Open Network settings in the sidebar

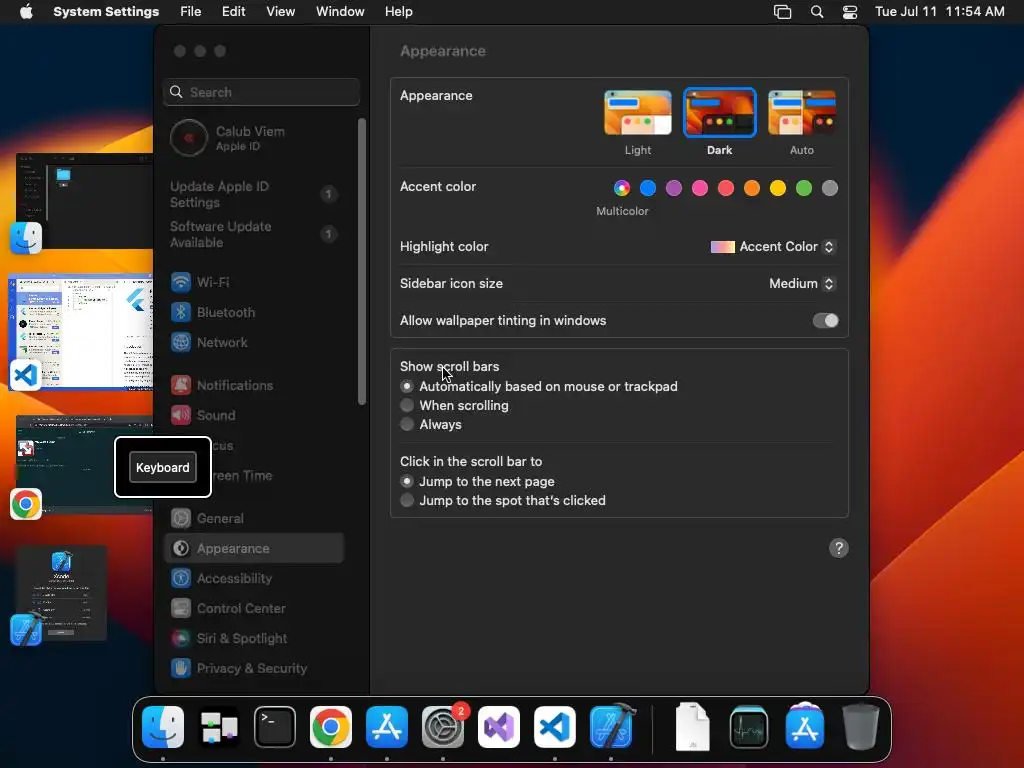[x=254, y=342]
